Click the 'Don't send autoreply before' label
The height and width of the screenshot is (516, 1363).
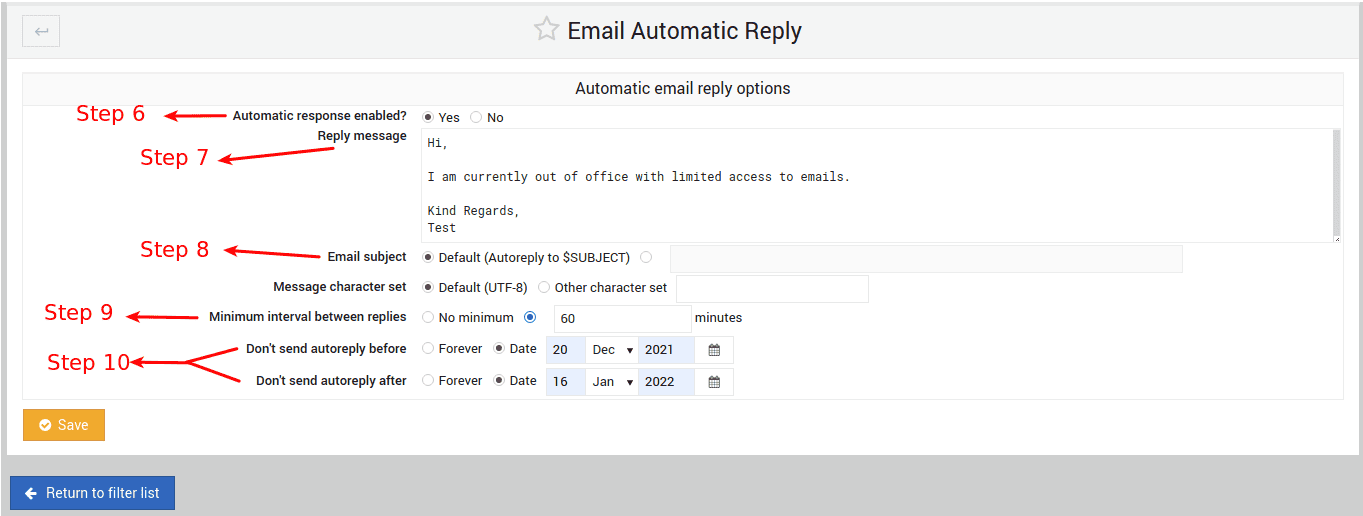[326, 349]
